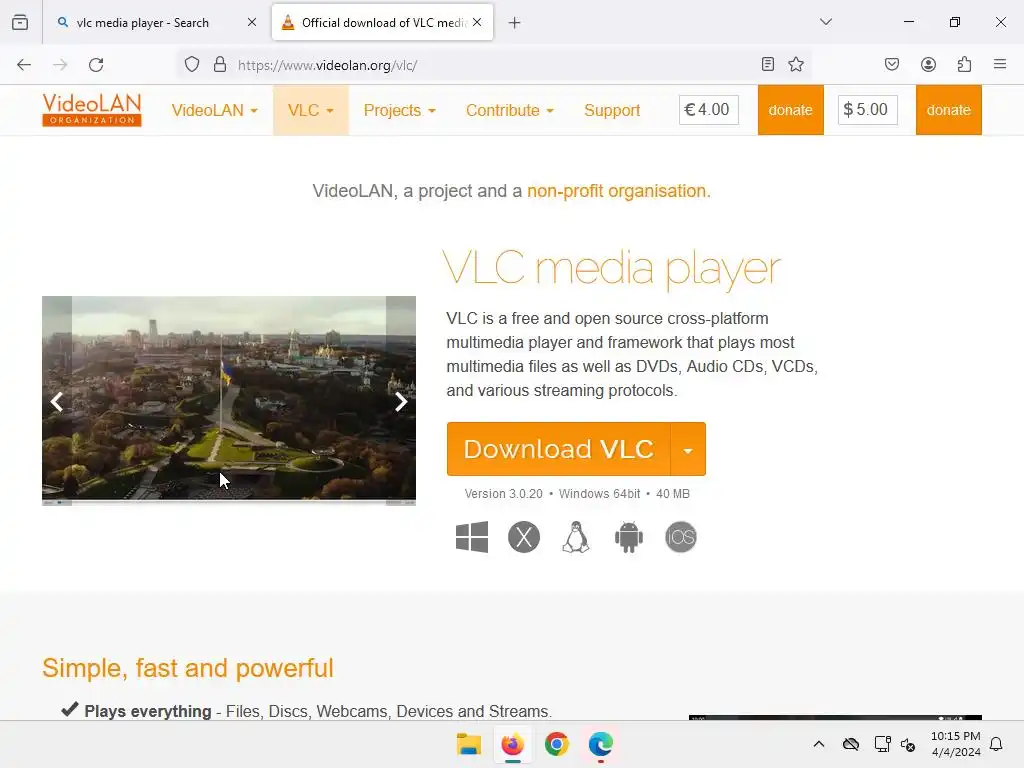Screen dimensions: 1024x768
Task: Click the macOS X platform icon
Action: tap(524, 537)
